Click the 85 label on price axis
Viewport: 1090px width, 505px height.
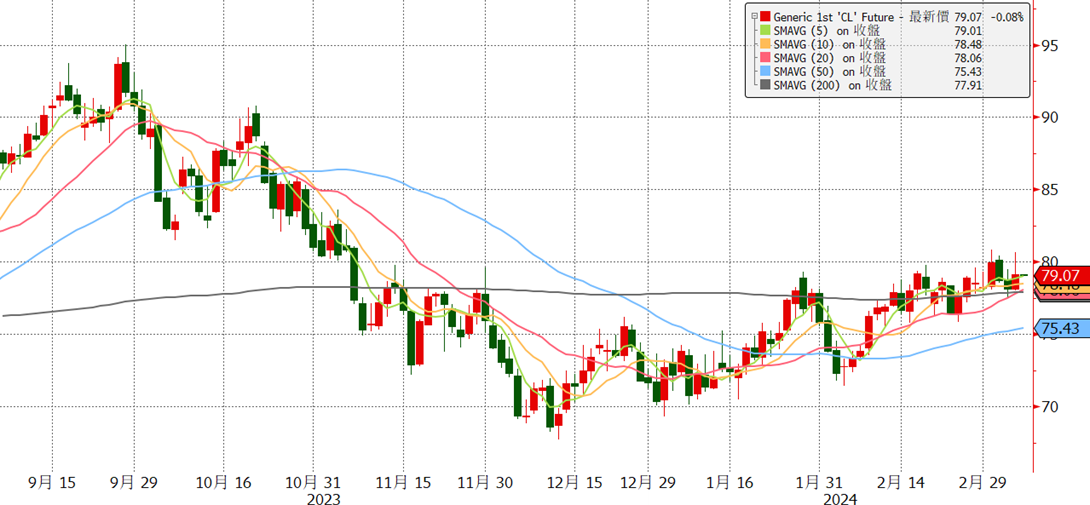click(1048, 190)
